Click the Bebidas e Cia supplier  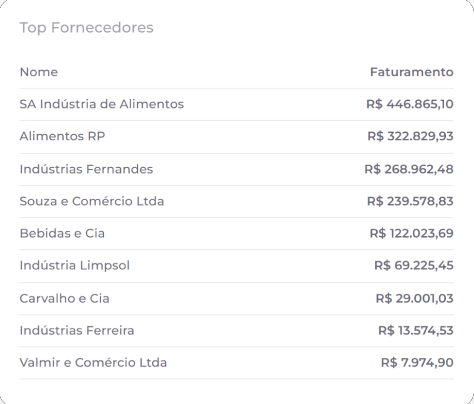point(62,233)
